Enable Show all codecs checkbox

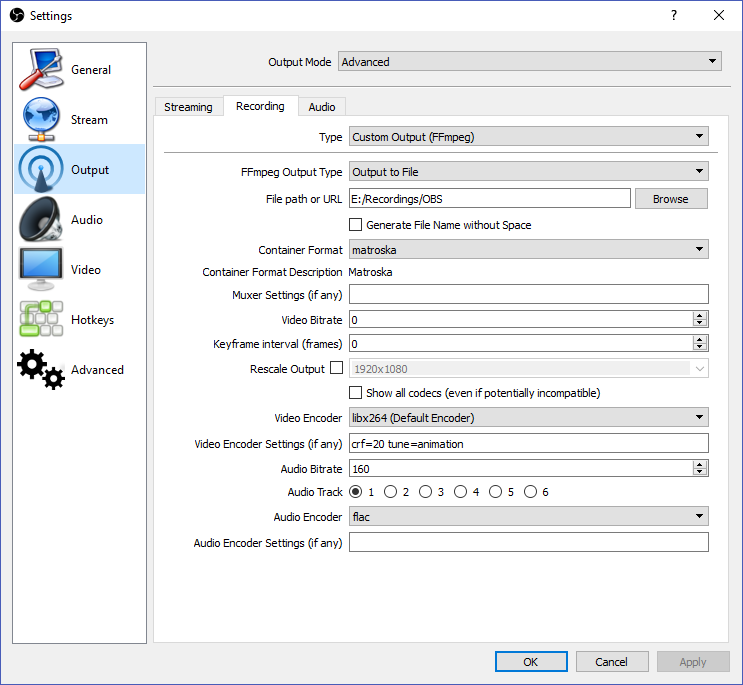click(x=355, y=393)
